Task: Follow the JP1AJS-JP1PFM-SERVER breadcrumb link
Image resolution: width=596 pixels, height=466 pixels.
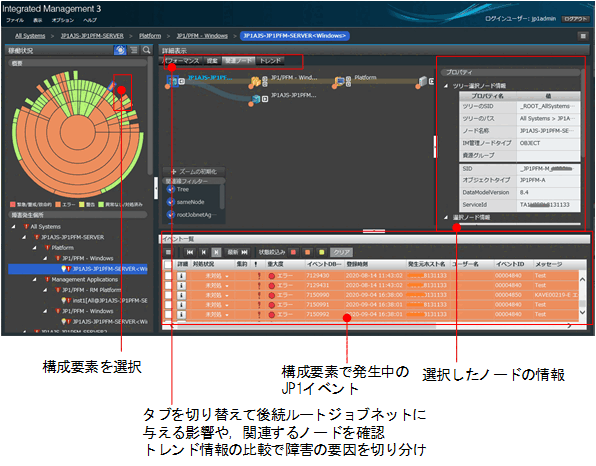Action: click(92, 36)
